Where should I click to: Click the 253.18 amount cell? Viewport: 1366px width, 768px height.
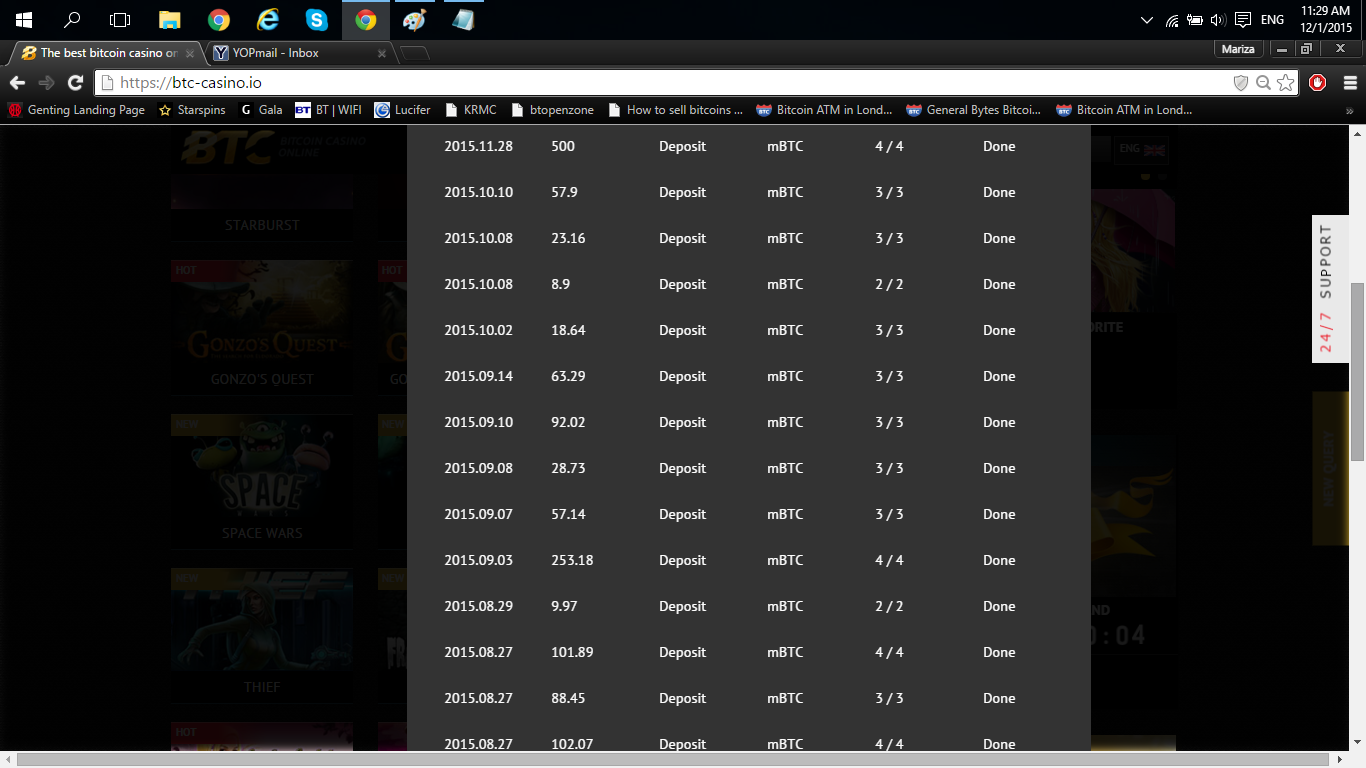click(572, 560)
